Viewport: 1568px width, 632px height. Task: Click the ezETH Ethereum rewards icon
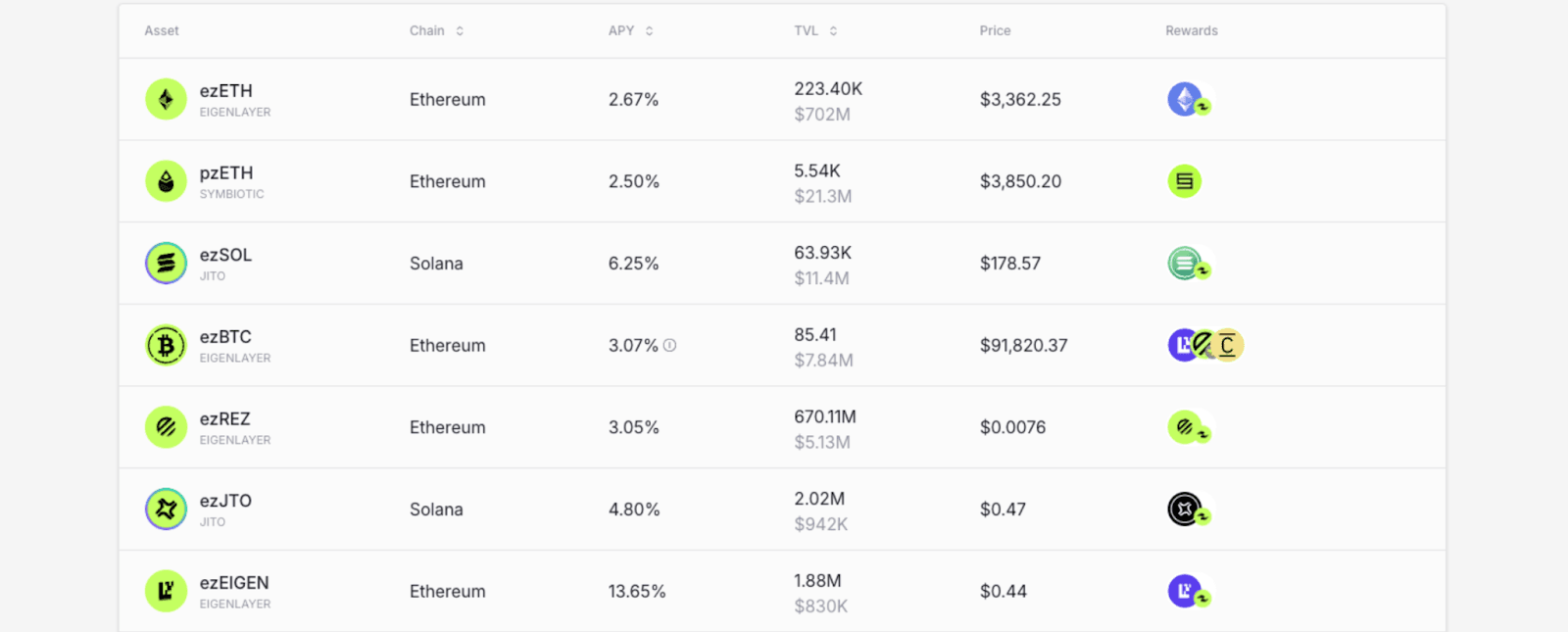tap(1185, 99)
